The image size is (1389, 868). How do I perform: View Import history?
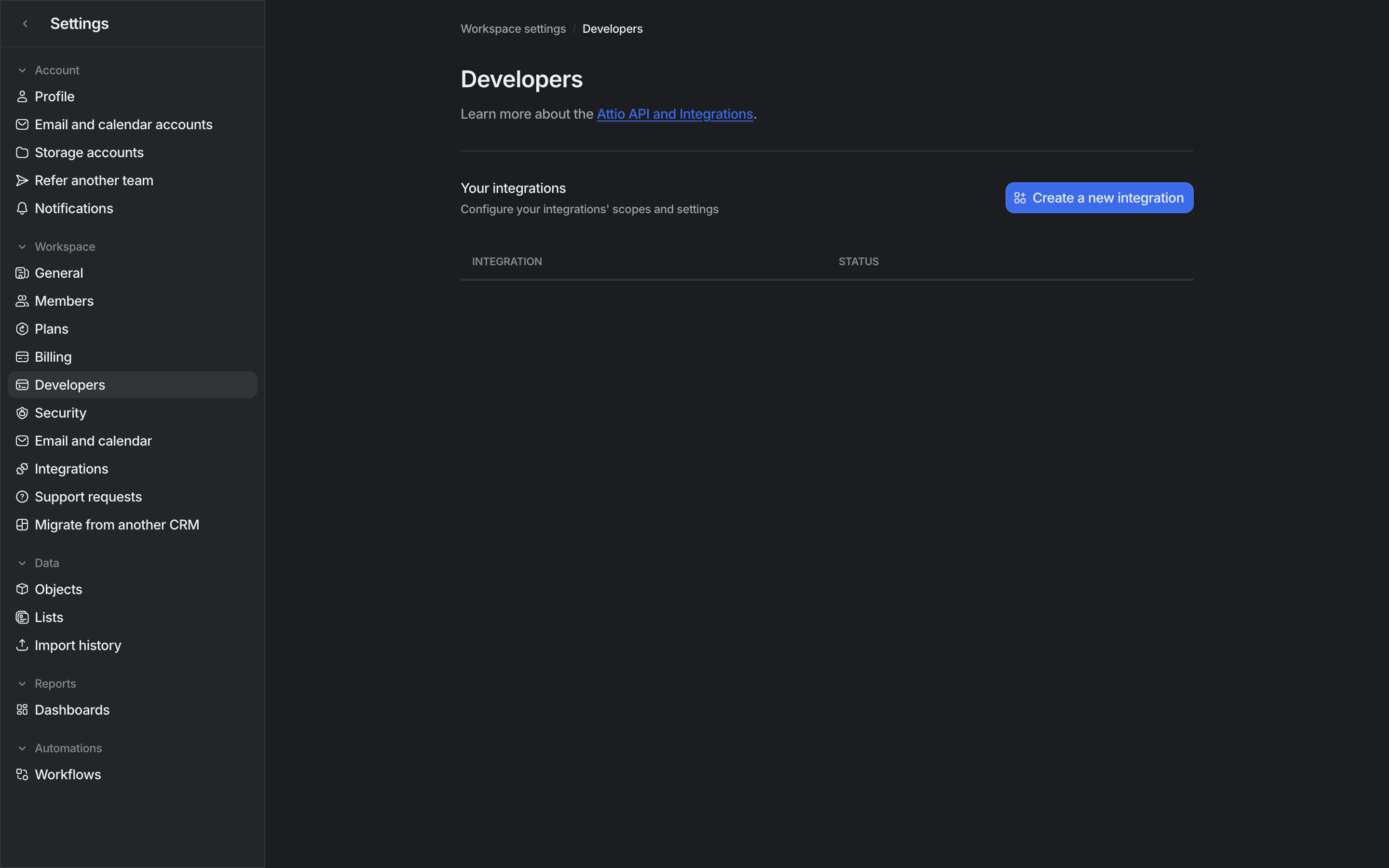point(133,645)
